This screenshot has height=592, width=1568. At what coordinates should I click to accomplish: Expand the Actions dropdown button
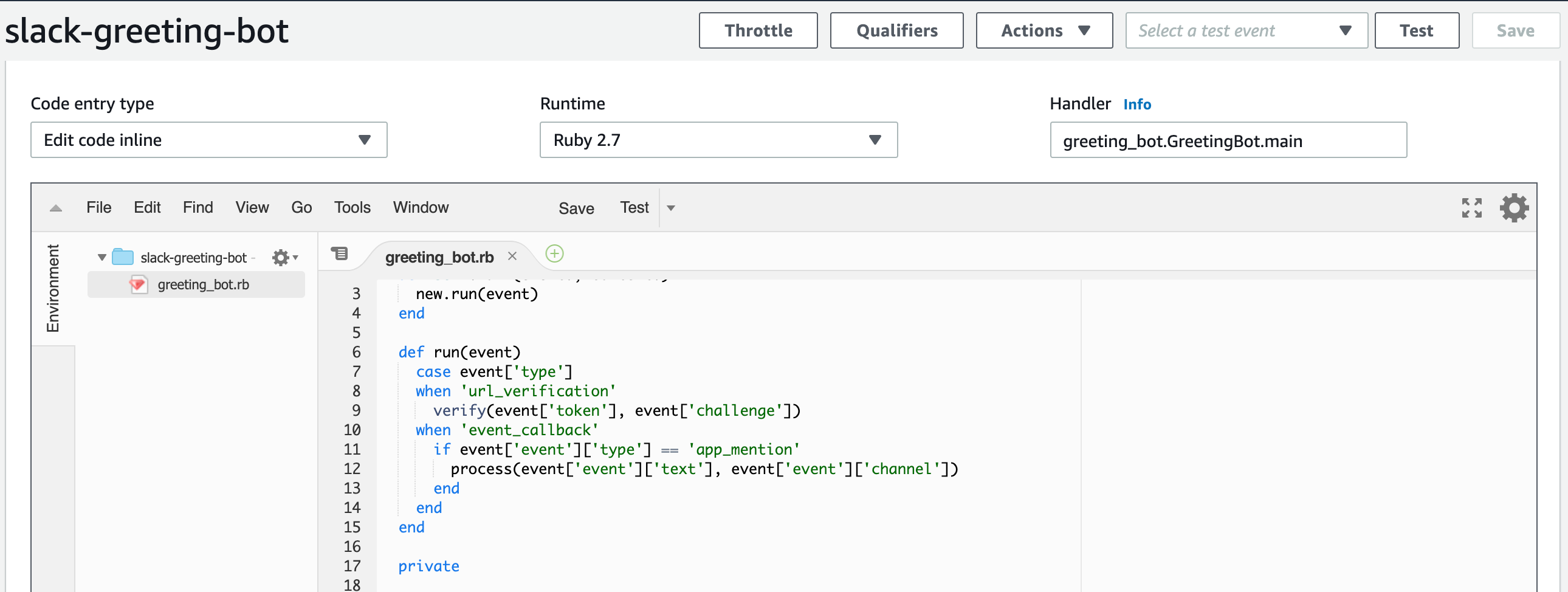pyautogui.click(x=1044, y=30)
